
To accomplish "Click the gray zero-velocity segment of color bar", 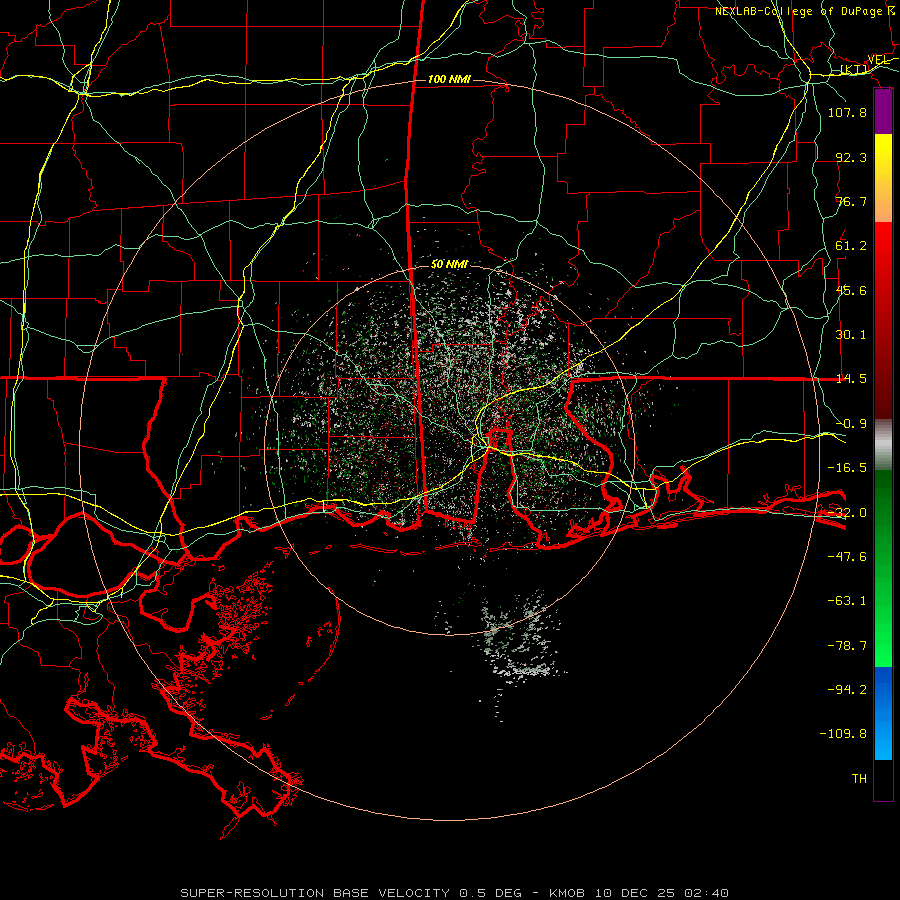I will coord(883,445).
